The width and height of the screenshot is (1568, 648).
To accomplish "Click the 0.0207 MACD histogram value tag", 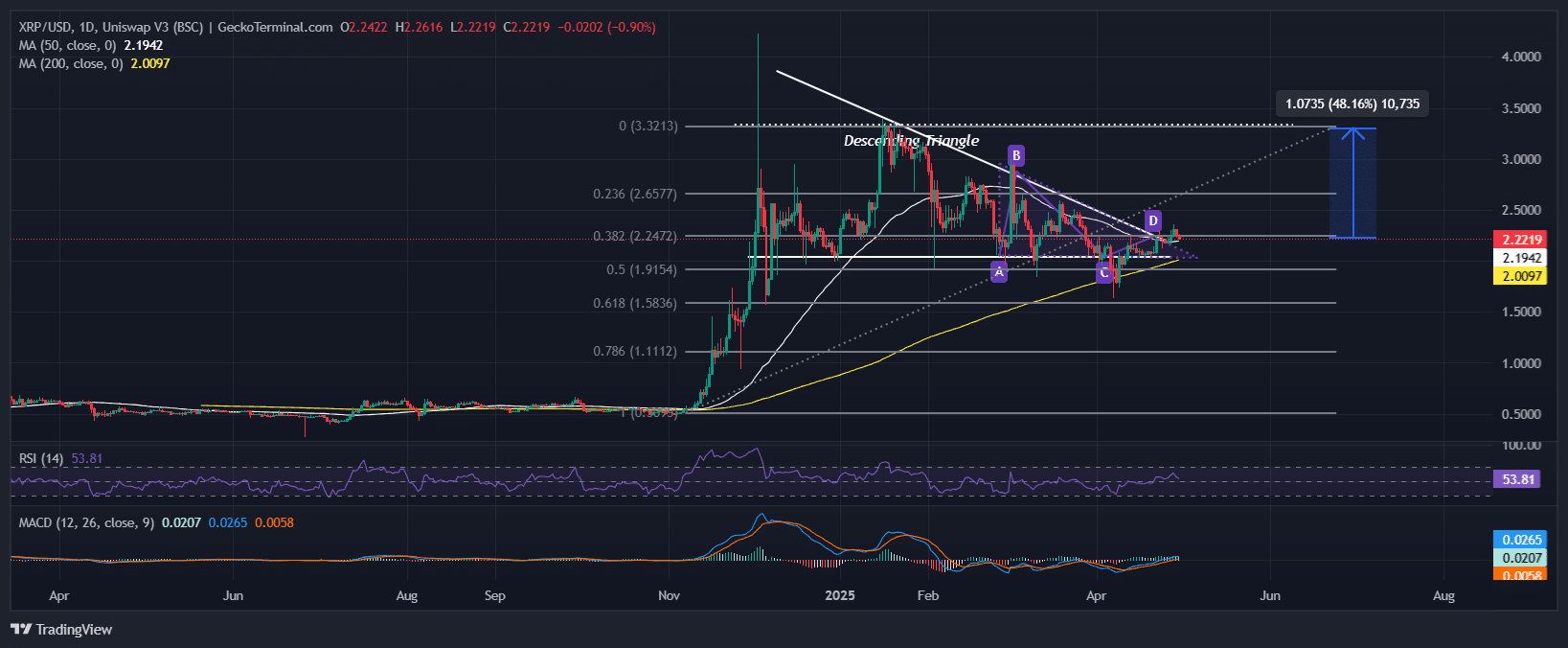I will (1520, 558).
